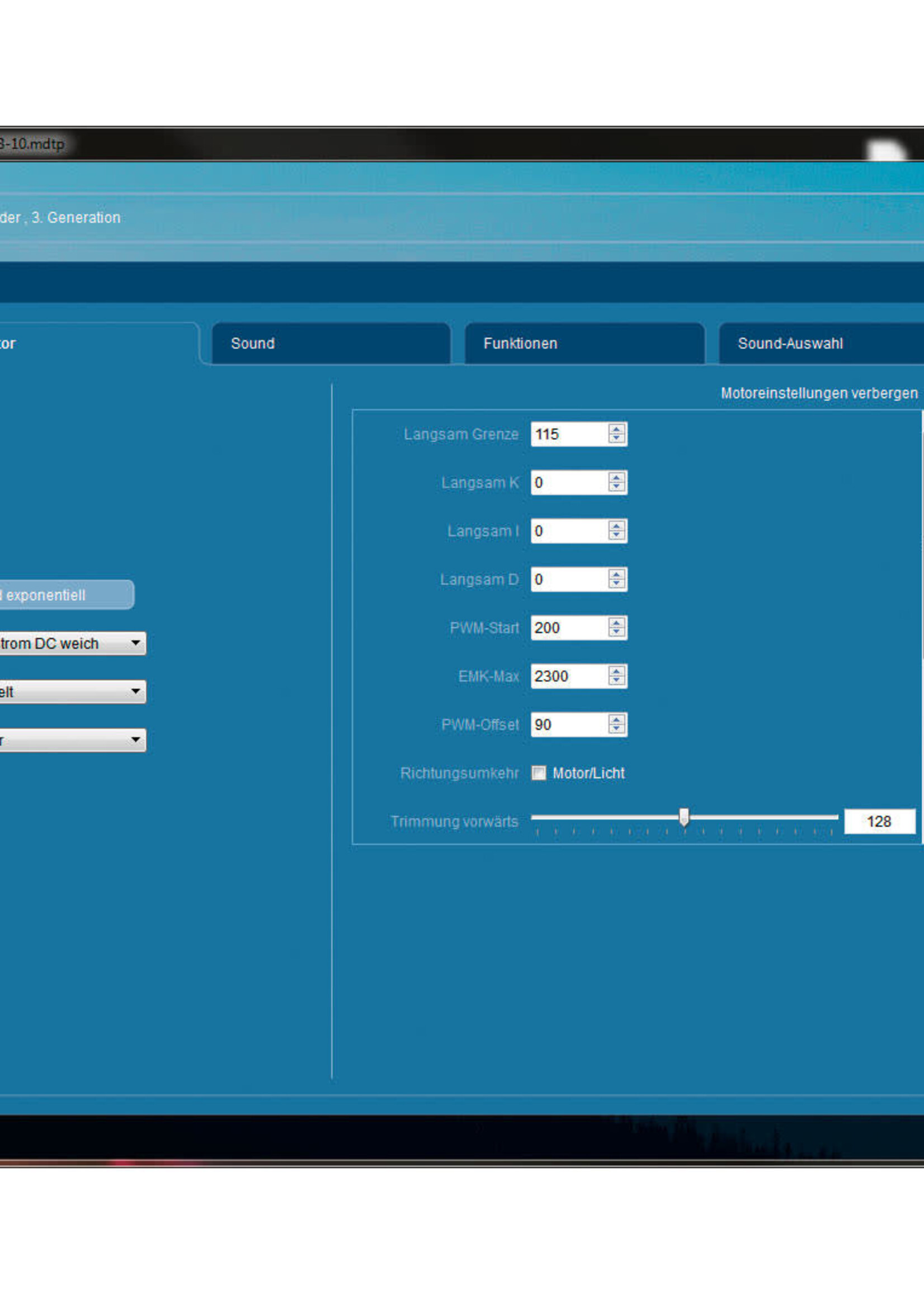Click the trim value box showing 128
This screenshot has width=924, height=1294.
pyautogui.click(x=879, y=821)
